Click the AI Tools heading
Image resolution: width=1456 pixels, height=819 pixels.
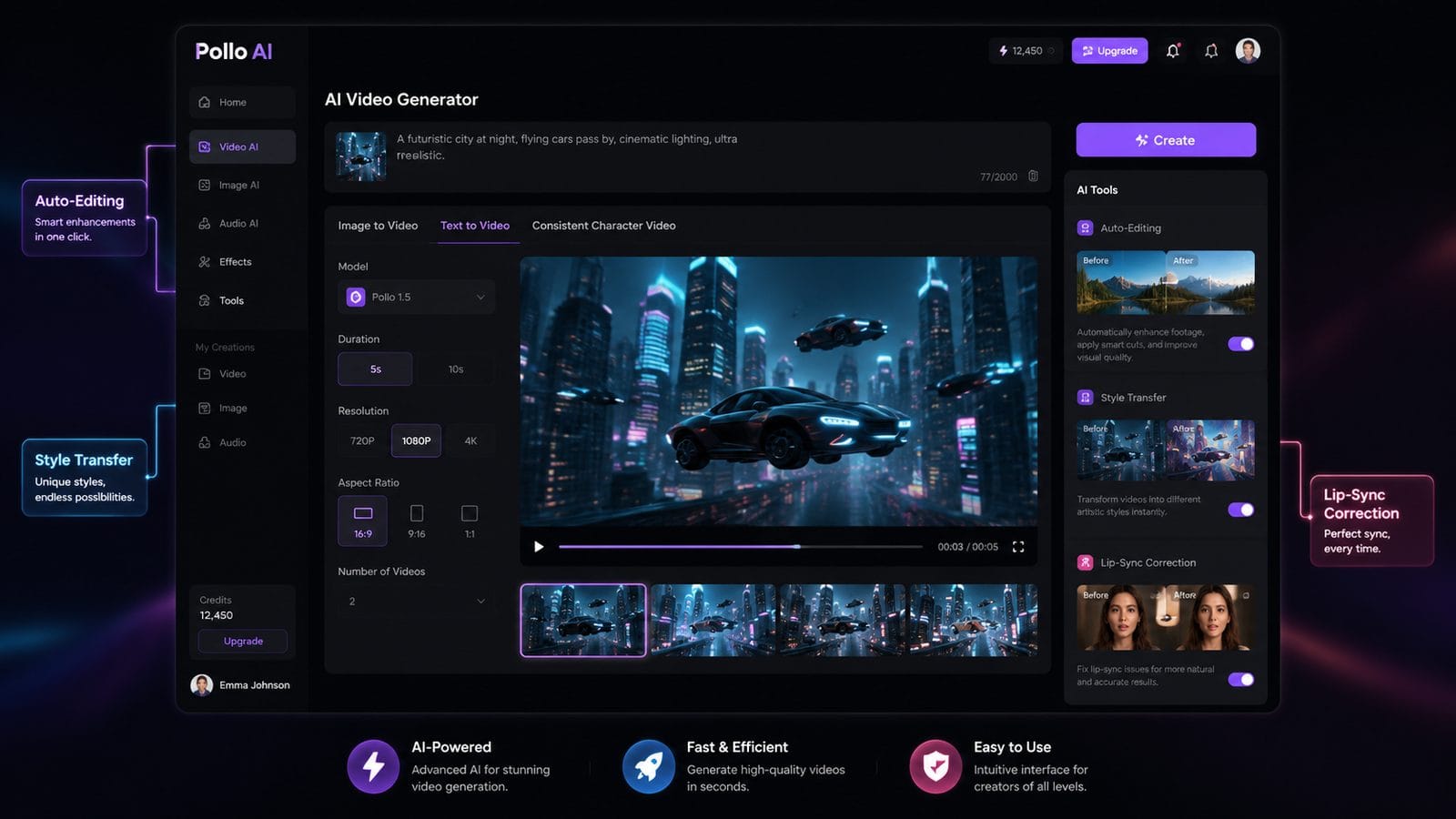(x=1097, y=190)
